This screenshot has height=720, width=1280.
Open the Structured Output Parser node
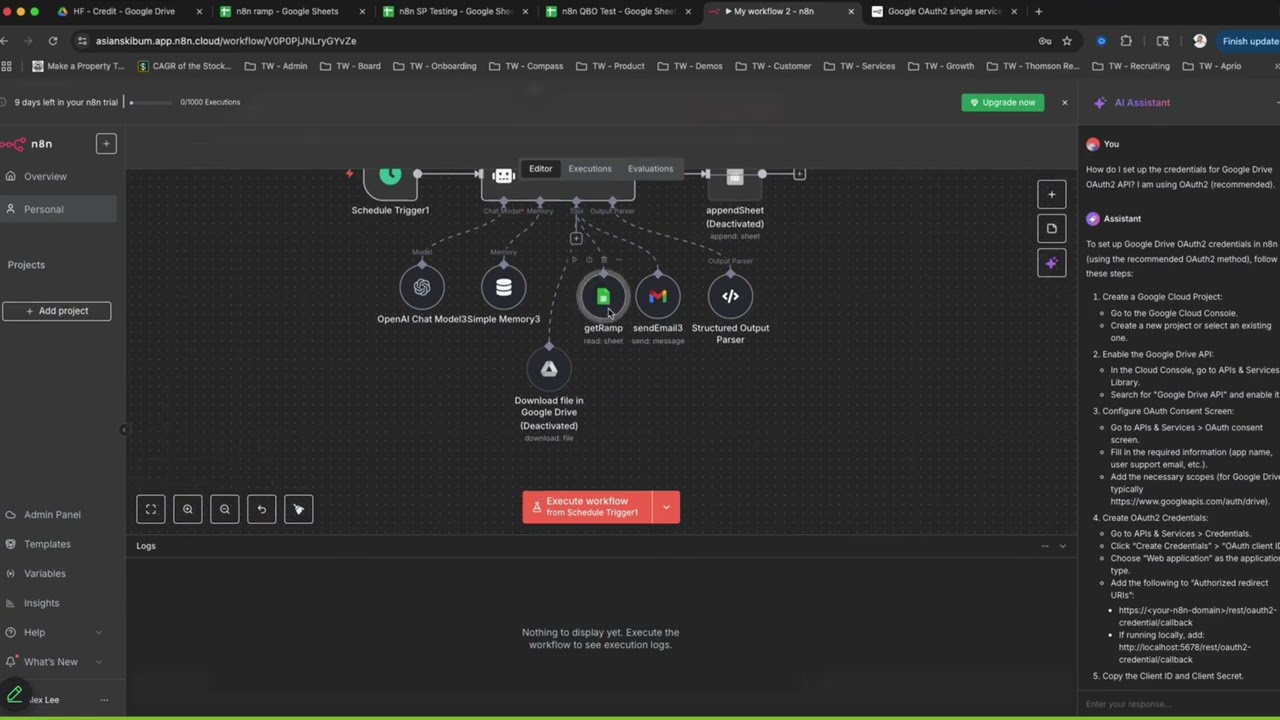tap(730, 296)
